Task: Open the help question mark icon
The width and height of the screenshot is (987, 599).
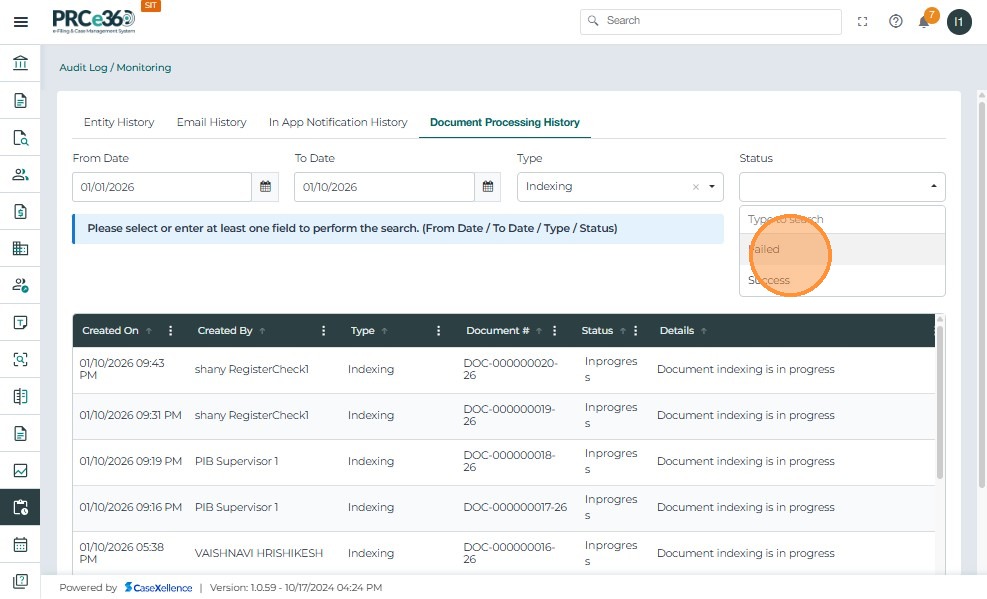Action: point(895,21)
